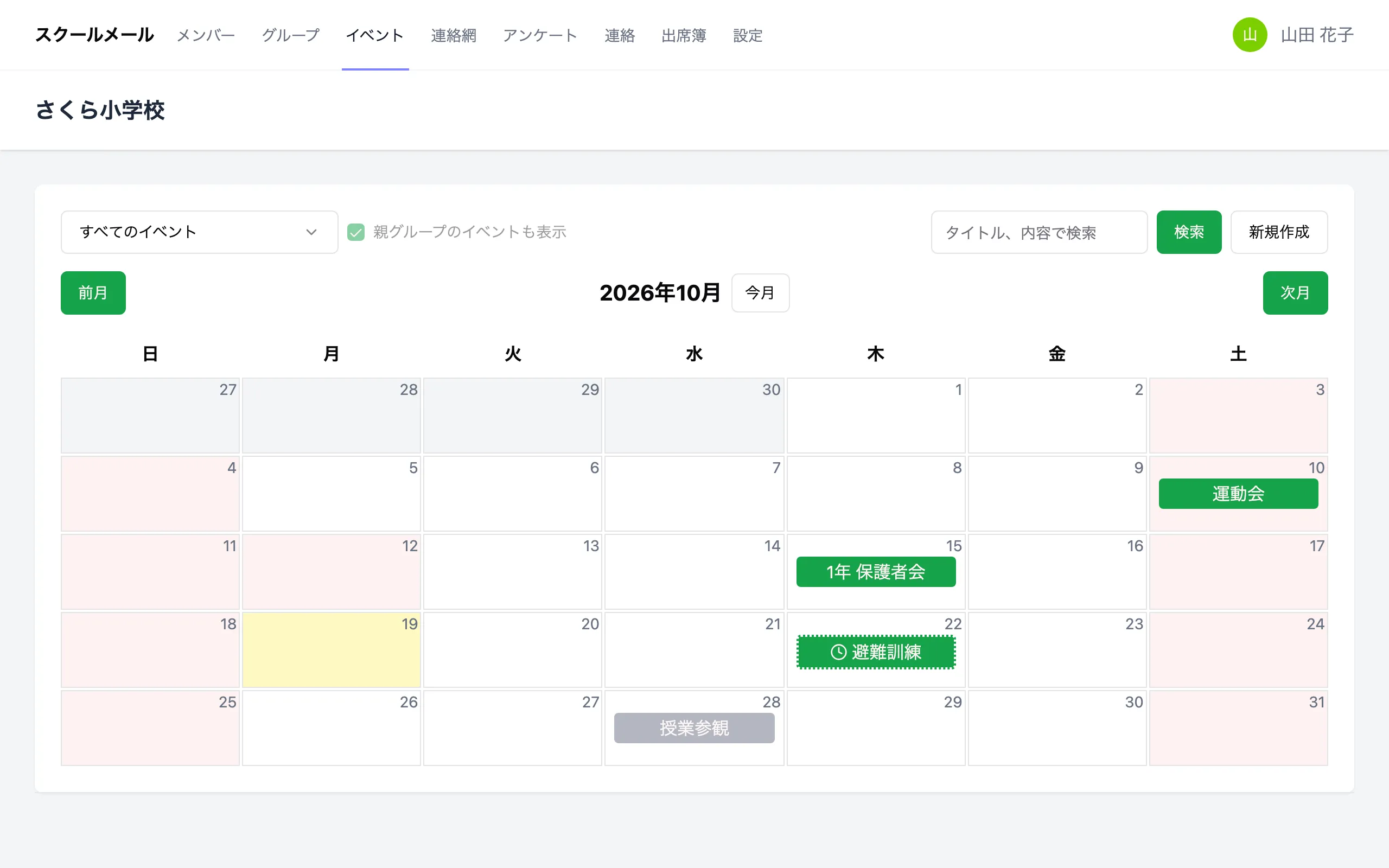Image resolution: width=1389 pixels, height=868 pixels.
Task: Open the すべてのイベント dropdown
Action: pyautogui.click(x=199, y=232)
